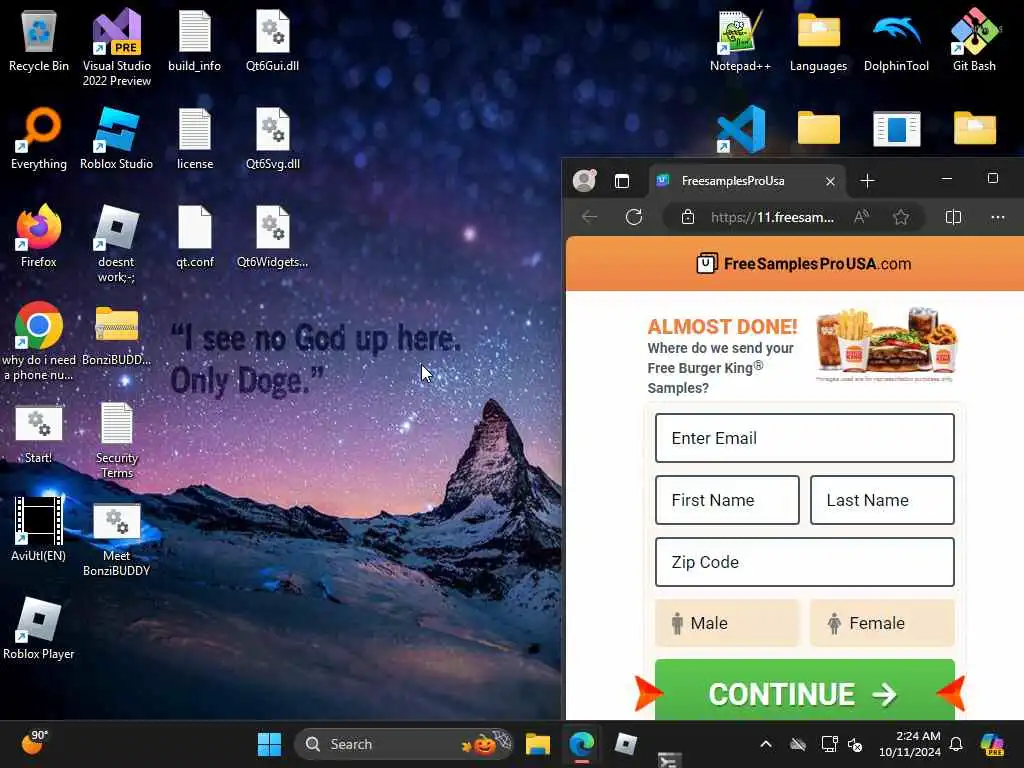Open the Git Bash shortcut
1024x768 pixels.
(974, 40)
